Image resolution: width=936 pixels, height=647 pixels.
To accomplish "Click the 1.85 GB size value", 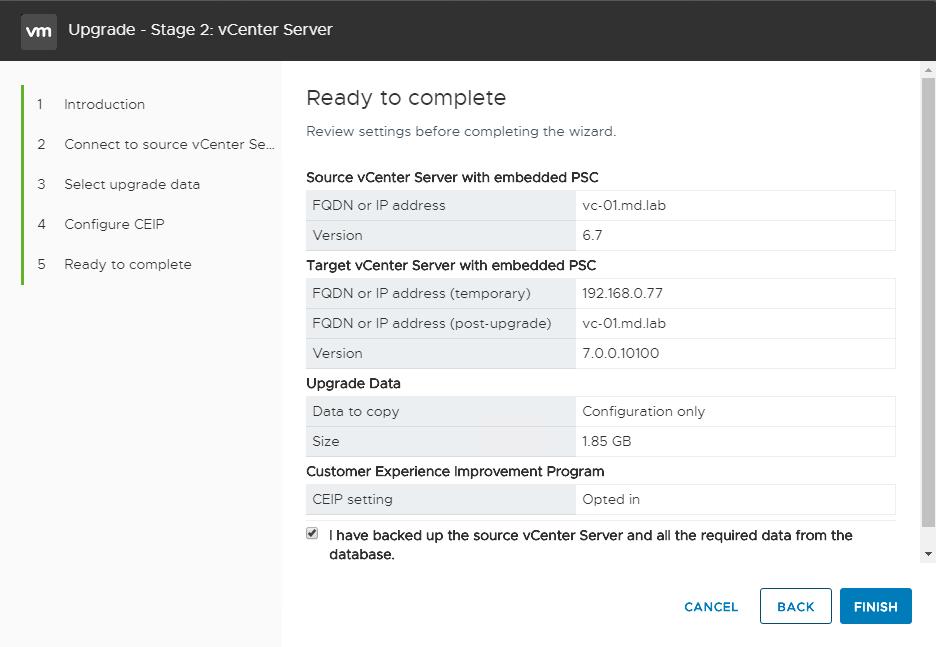I will click(606, 441).
